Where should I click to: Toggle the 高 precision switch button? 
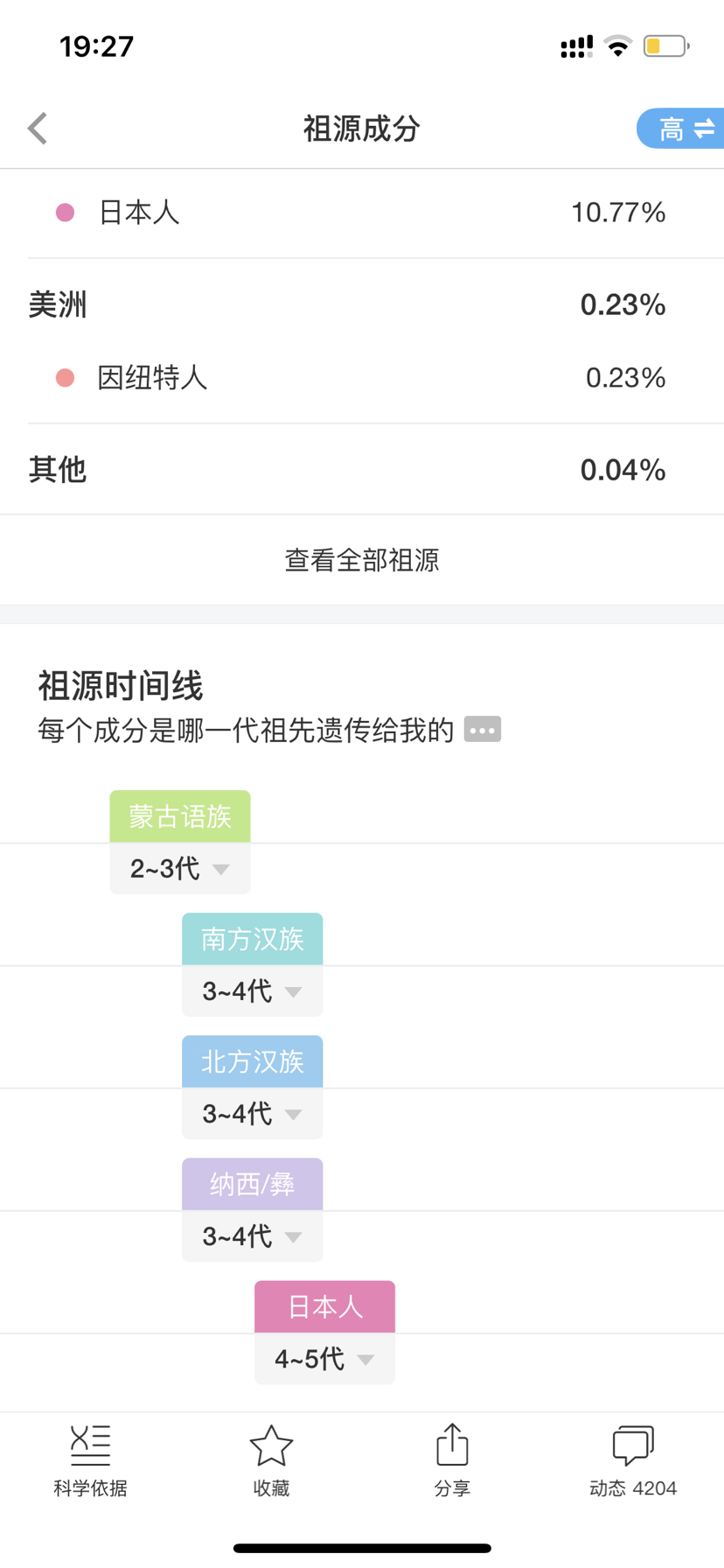(681, 129)
